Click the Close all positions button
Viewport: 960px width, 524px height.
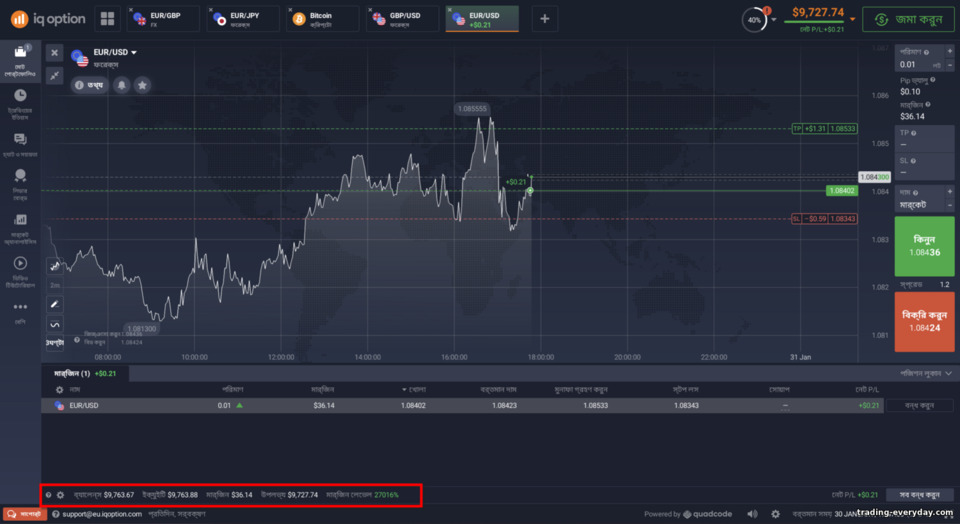(920, 495)
